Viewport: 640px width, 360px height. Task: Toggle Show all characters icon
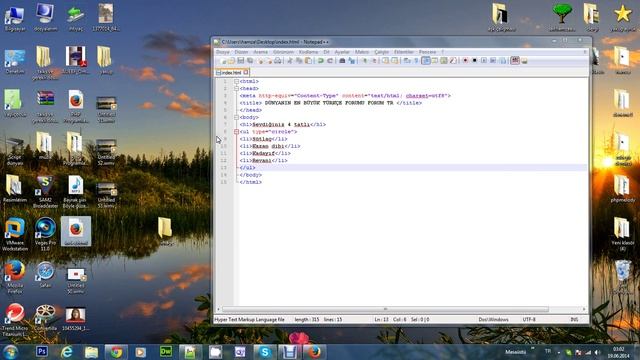(416, 61)
